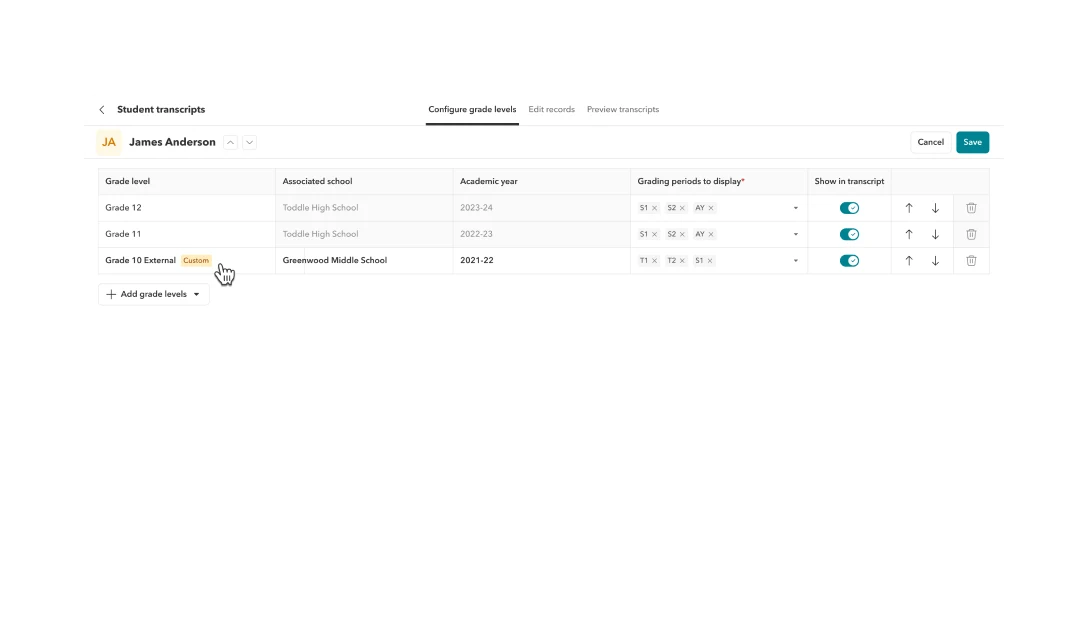Move Grade 10 External row down
1088x640 pixels.
click(x=935, y=260)
